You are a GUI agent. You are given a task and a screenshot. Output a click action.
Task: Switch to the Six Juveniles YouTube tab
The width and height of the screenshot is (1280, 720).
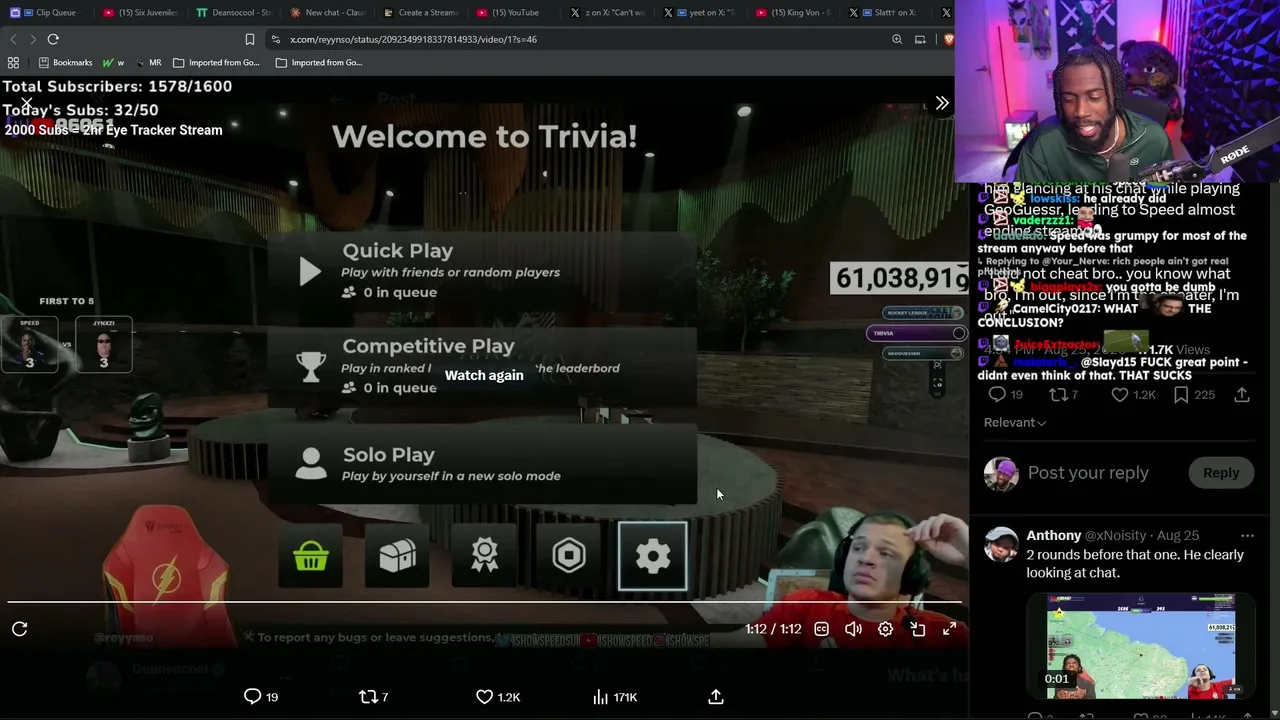[142, 13]
